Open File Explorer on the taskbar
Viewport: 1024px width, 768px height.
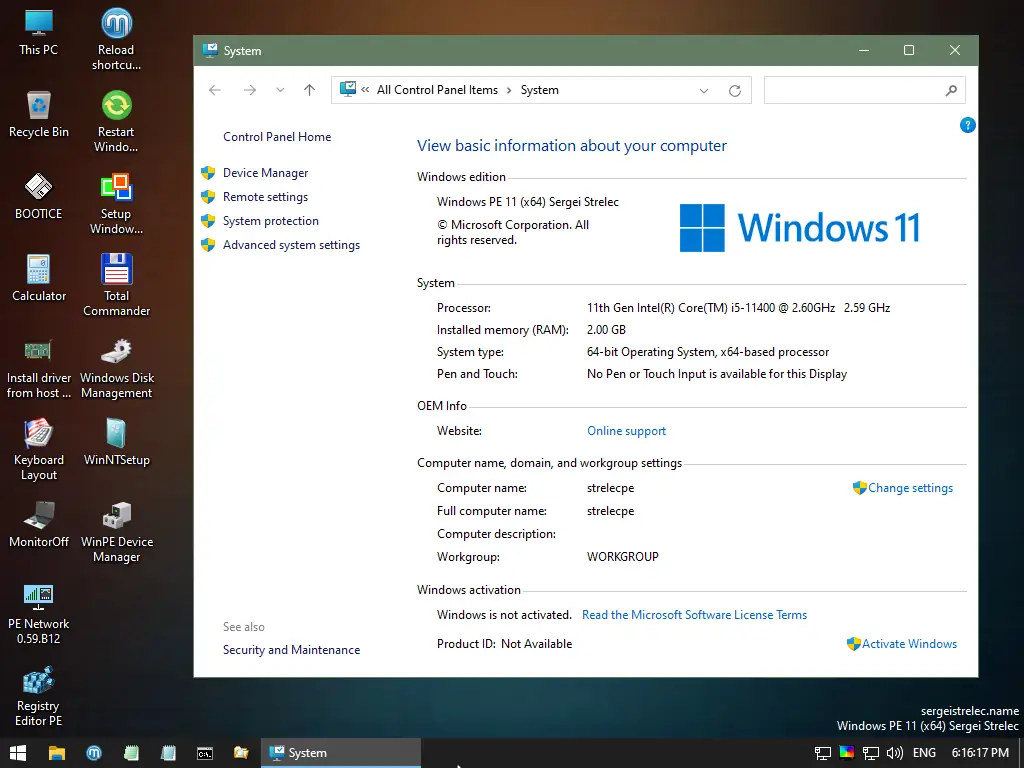57,753
